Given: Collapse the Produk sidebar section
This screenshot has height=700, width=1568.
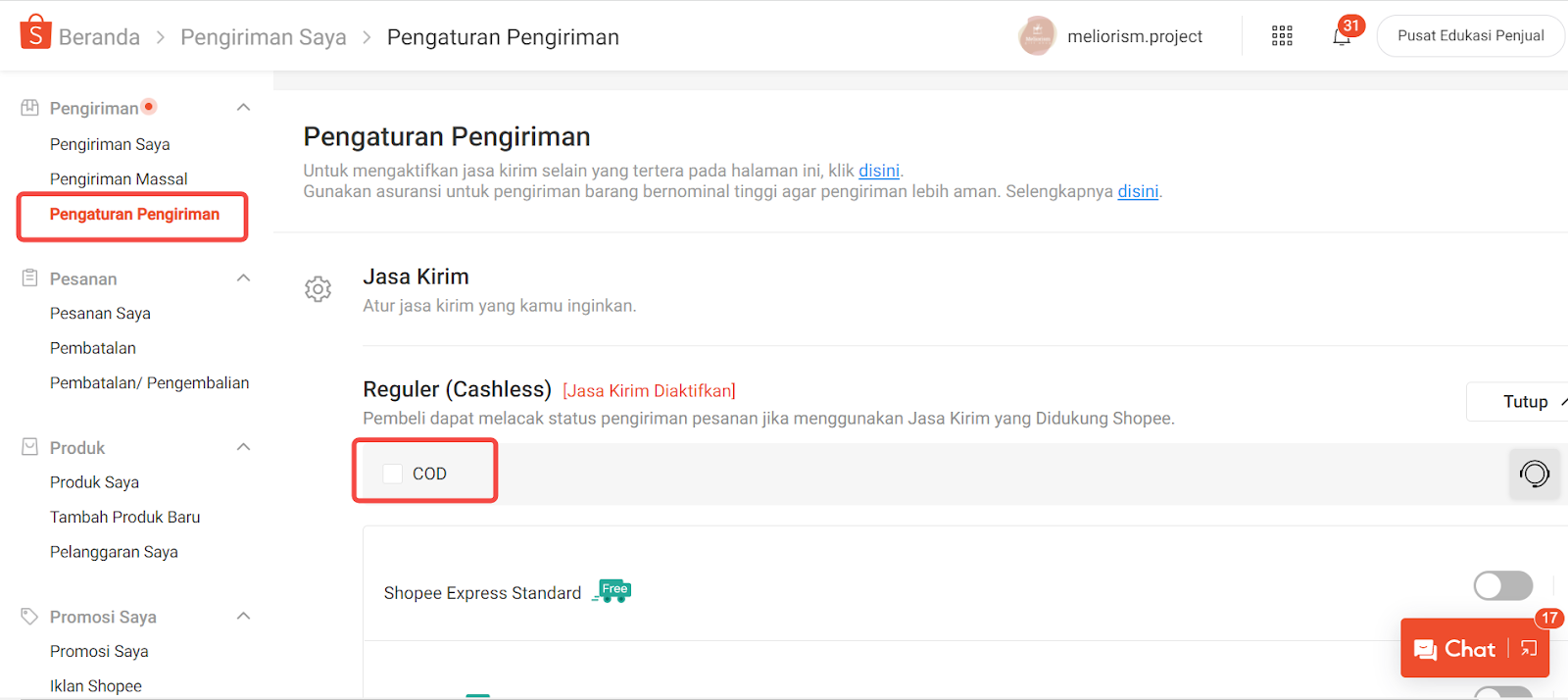Looking at the screenshot, I should pyautogui.click(x=244, y=447).
